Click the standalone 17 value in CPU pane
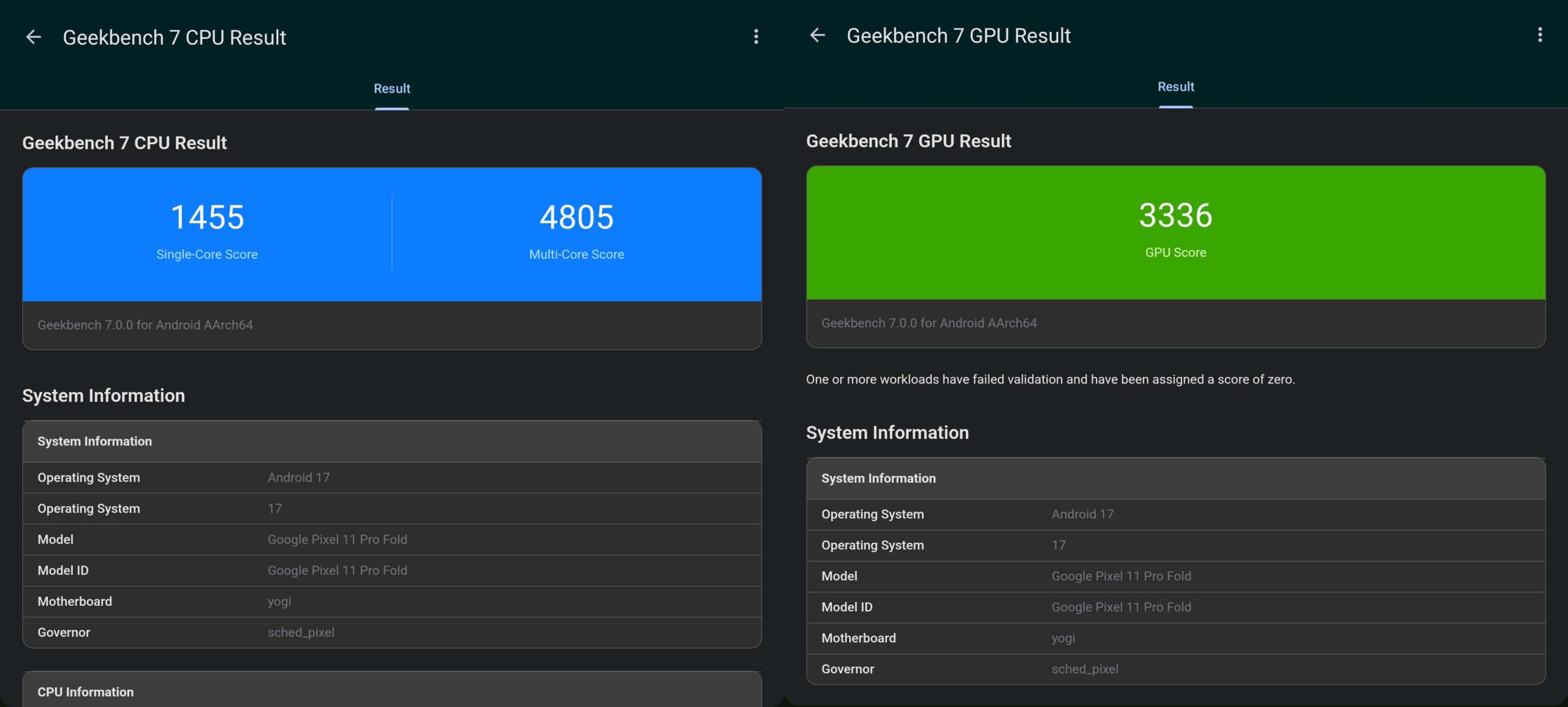 coord(274,509)
